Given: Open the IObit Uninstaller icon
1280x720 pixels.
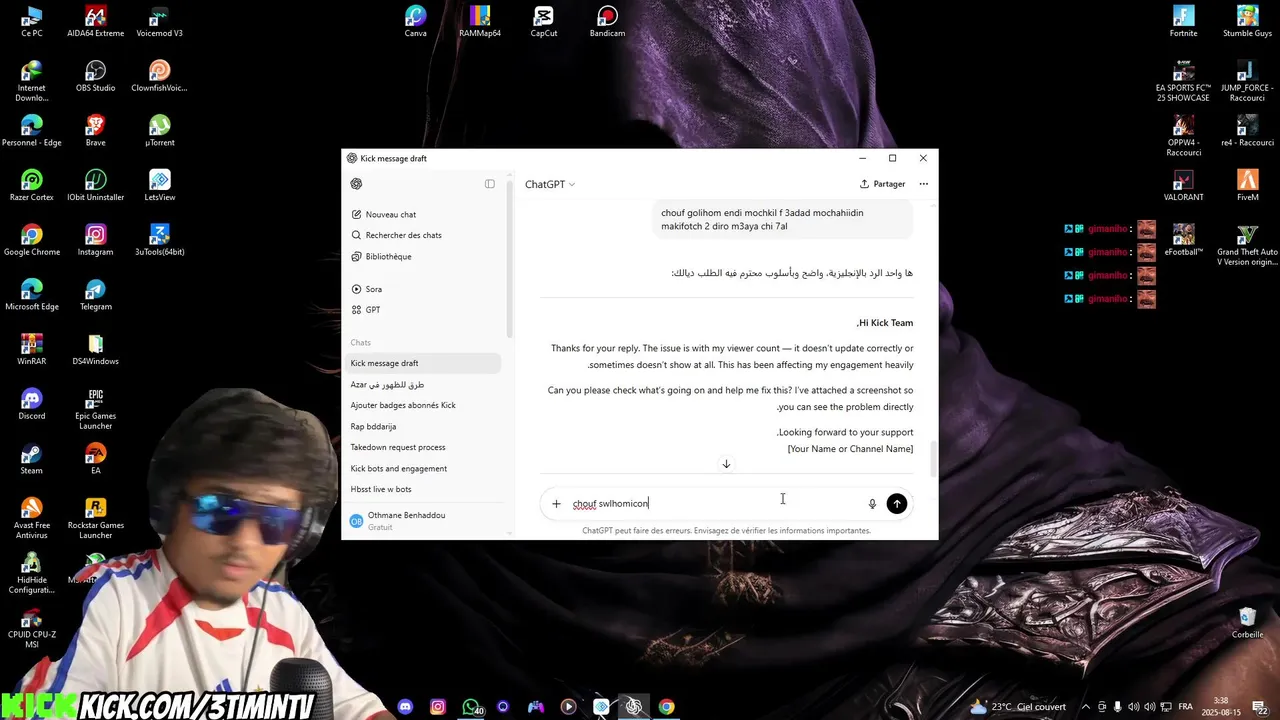Looking at the screenshot, I should click(96, 186).
